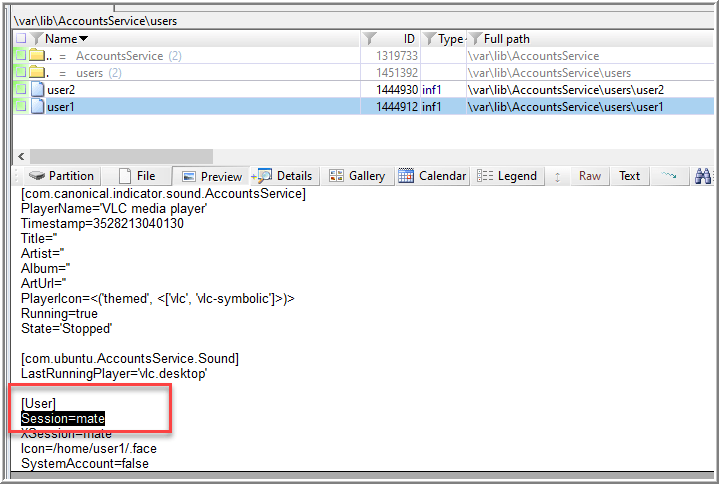Click the horizontal scrollbar under file list
The width and height of the screenshot is (719, 484).
click(x=110, y=156)
